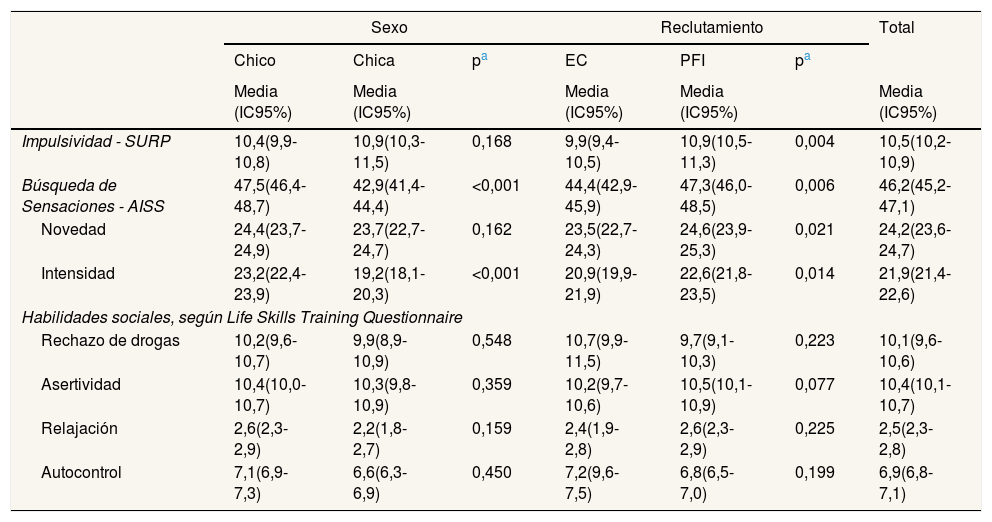Click the 'Intensidad' row label
This screenshot has width=992, height=522.
77,272
